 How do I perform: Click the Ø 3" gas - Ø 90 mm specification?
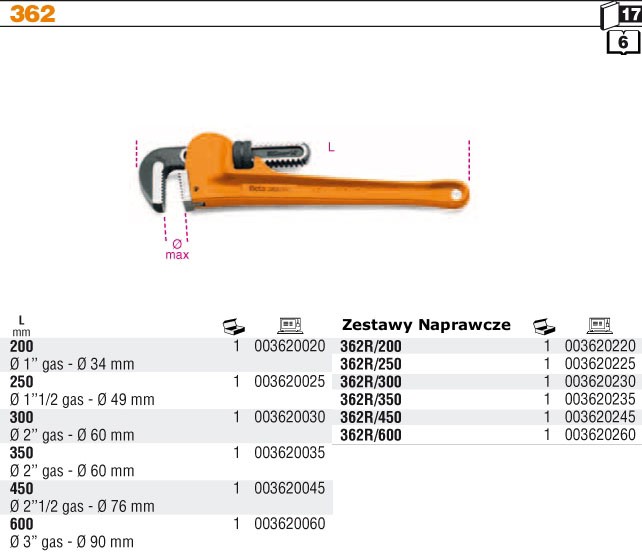point(71,542)
